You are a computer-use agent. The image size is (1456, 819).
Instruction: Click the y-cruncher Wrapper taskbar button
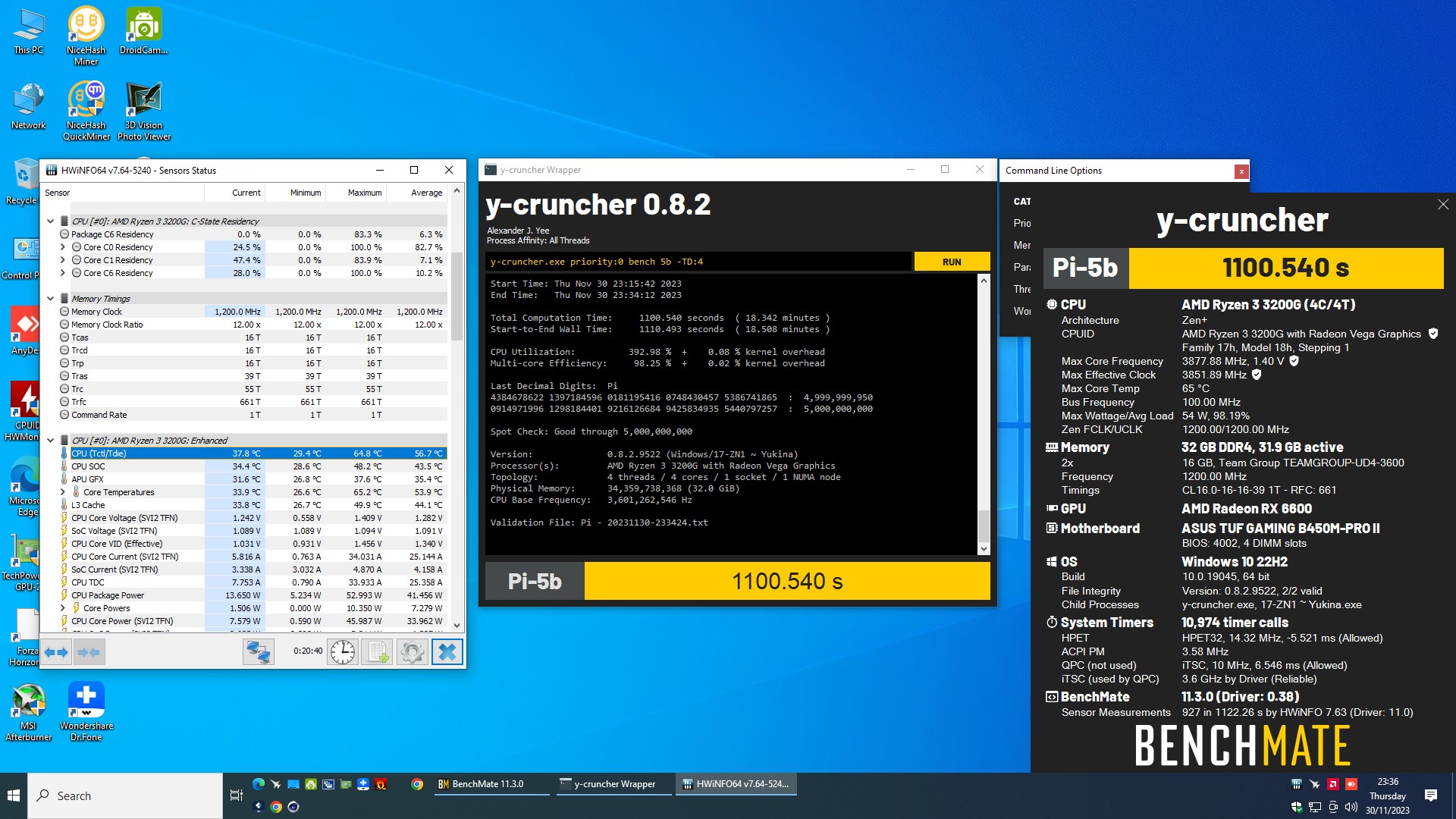coord(614,784)
